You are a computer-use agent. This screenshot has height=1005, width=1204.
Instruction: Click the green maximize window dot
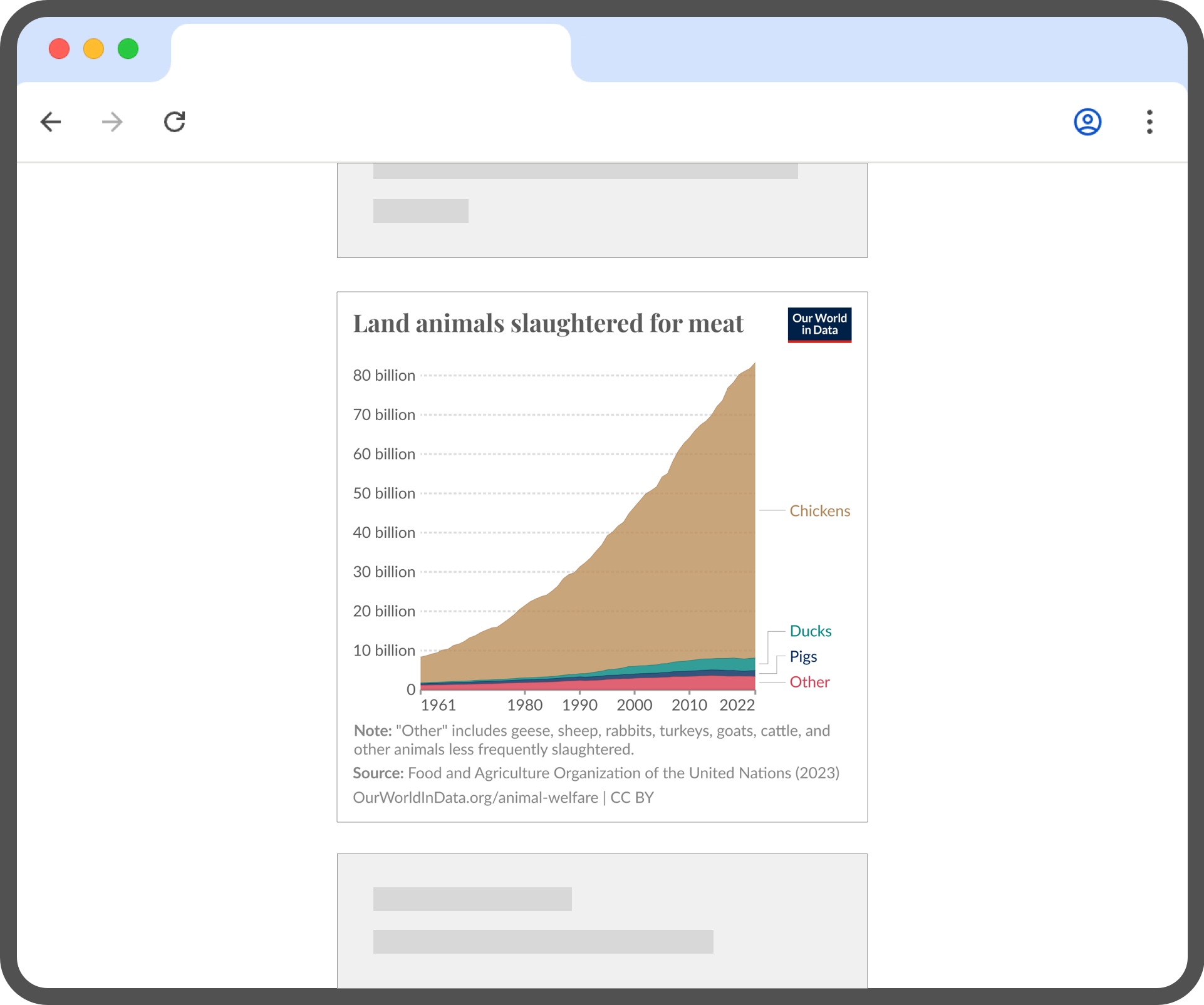coord(128,49)
